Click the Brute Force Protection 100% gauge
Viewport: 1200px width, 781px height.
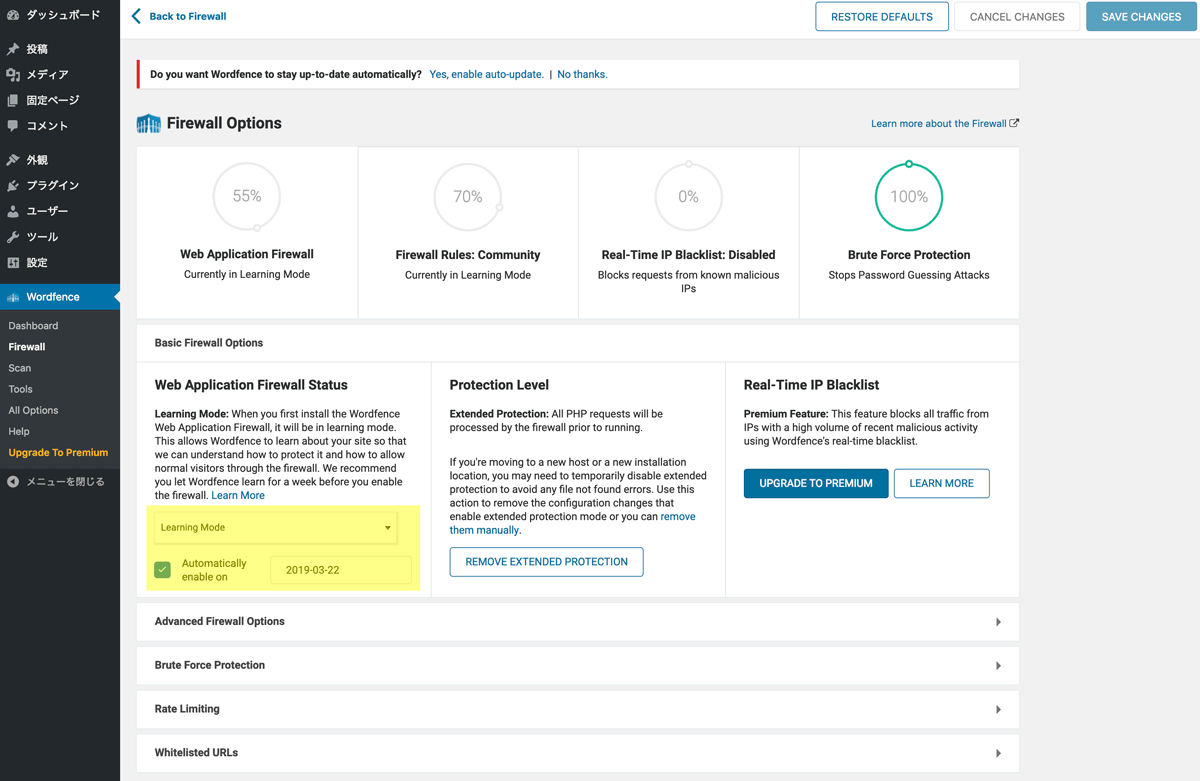909,197
